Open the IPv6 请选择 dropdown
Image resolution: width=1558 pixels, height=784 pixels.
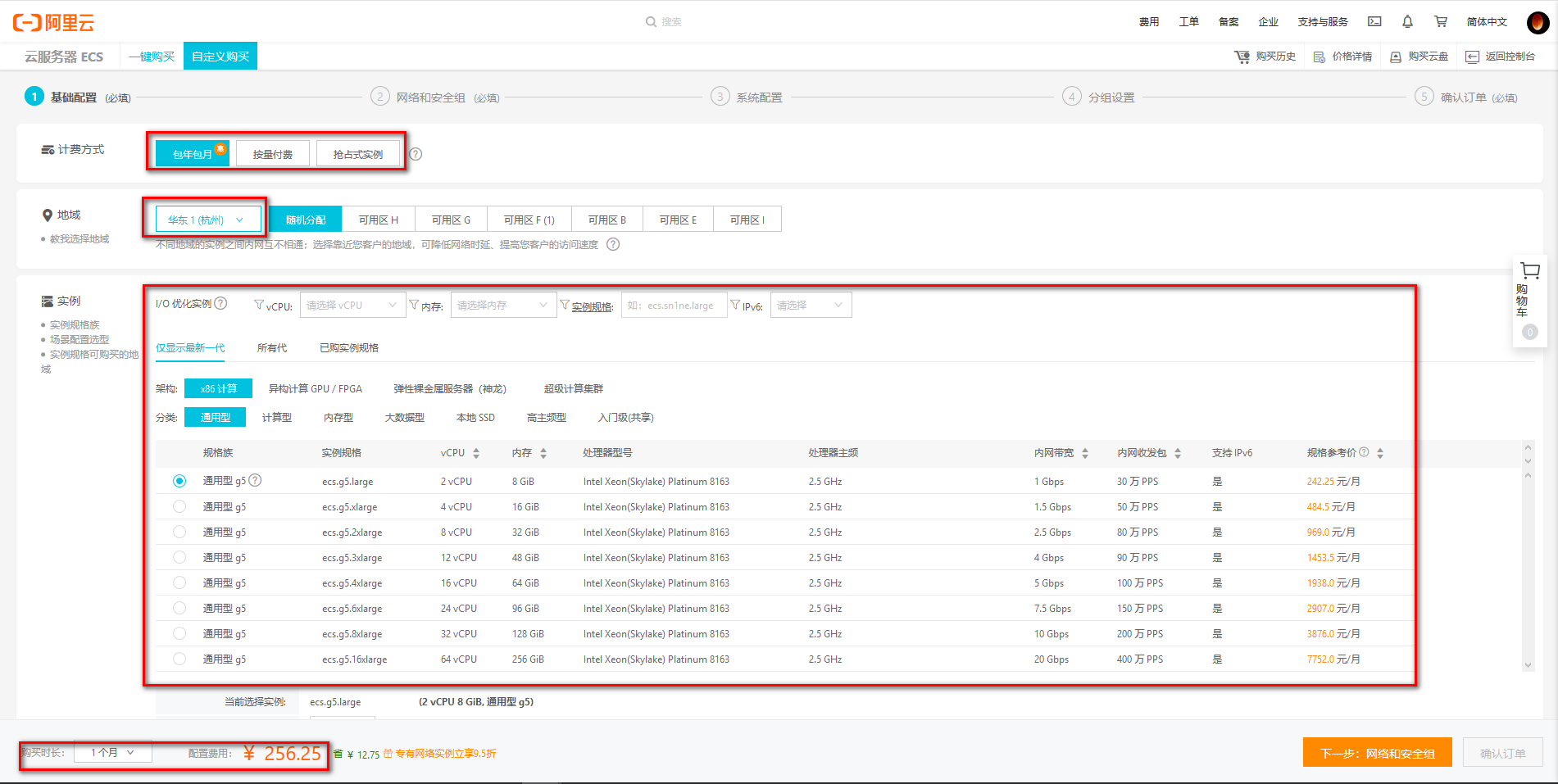pos(811,305)
